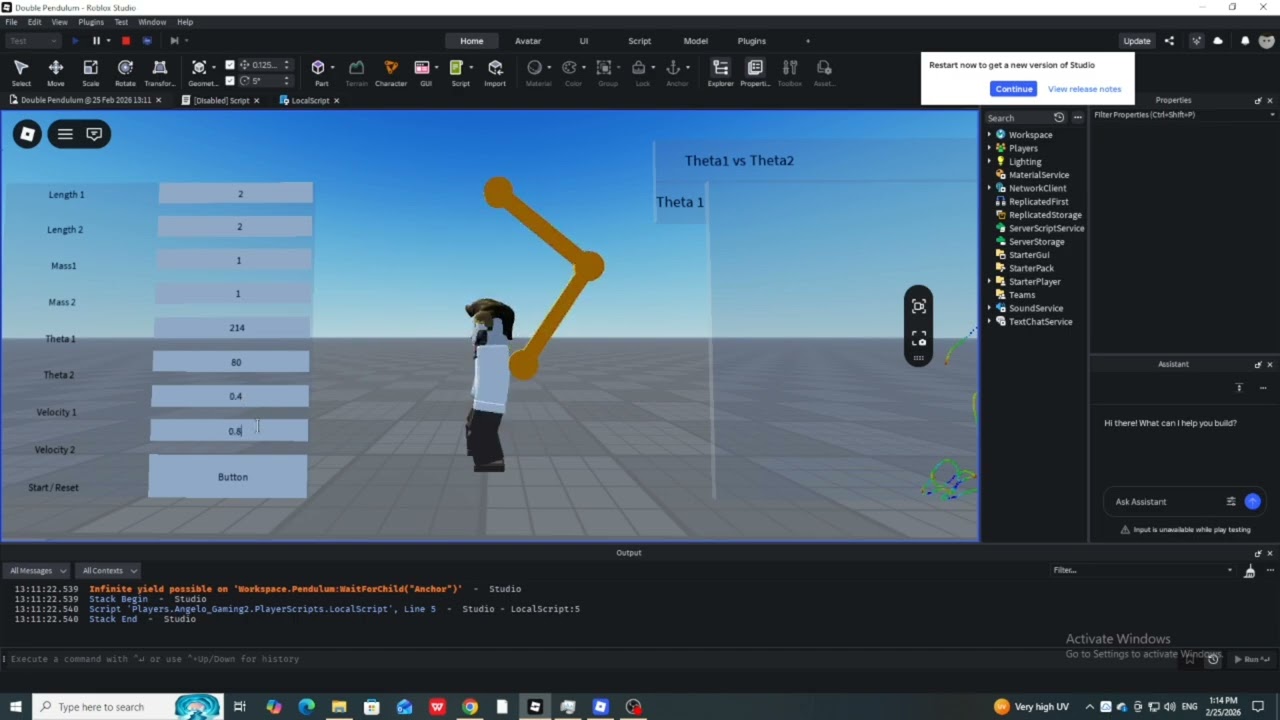Click the Velocity 1 field 0.4
This screenshot has width=1280, height=720.
click(x=230, y=397)
